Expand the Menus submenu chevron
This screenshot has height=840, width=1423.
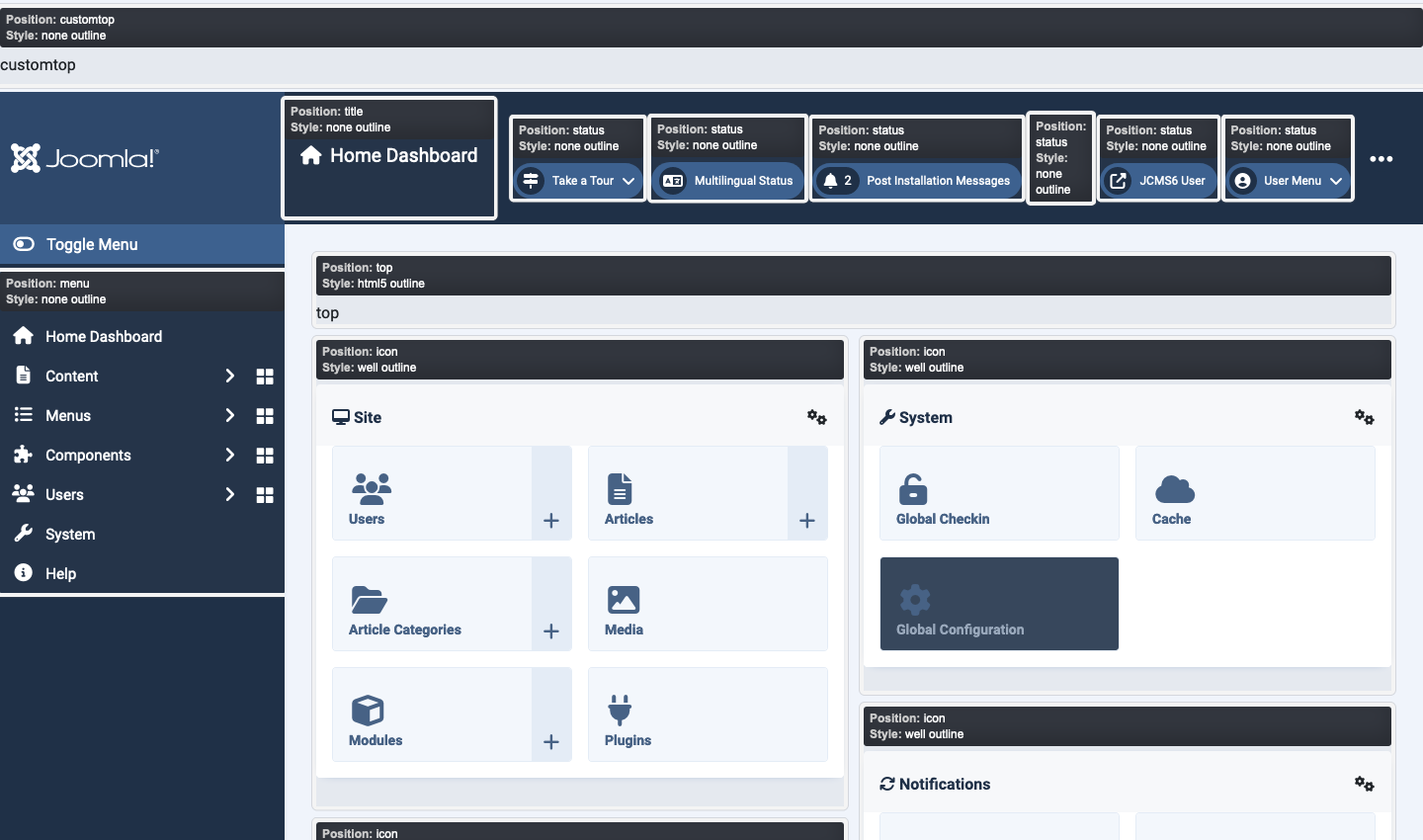click(230, 415)
